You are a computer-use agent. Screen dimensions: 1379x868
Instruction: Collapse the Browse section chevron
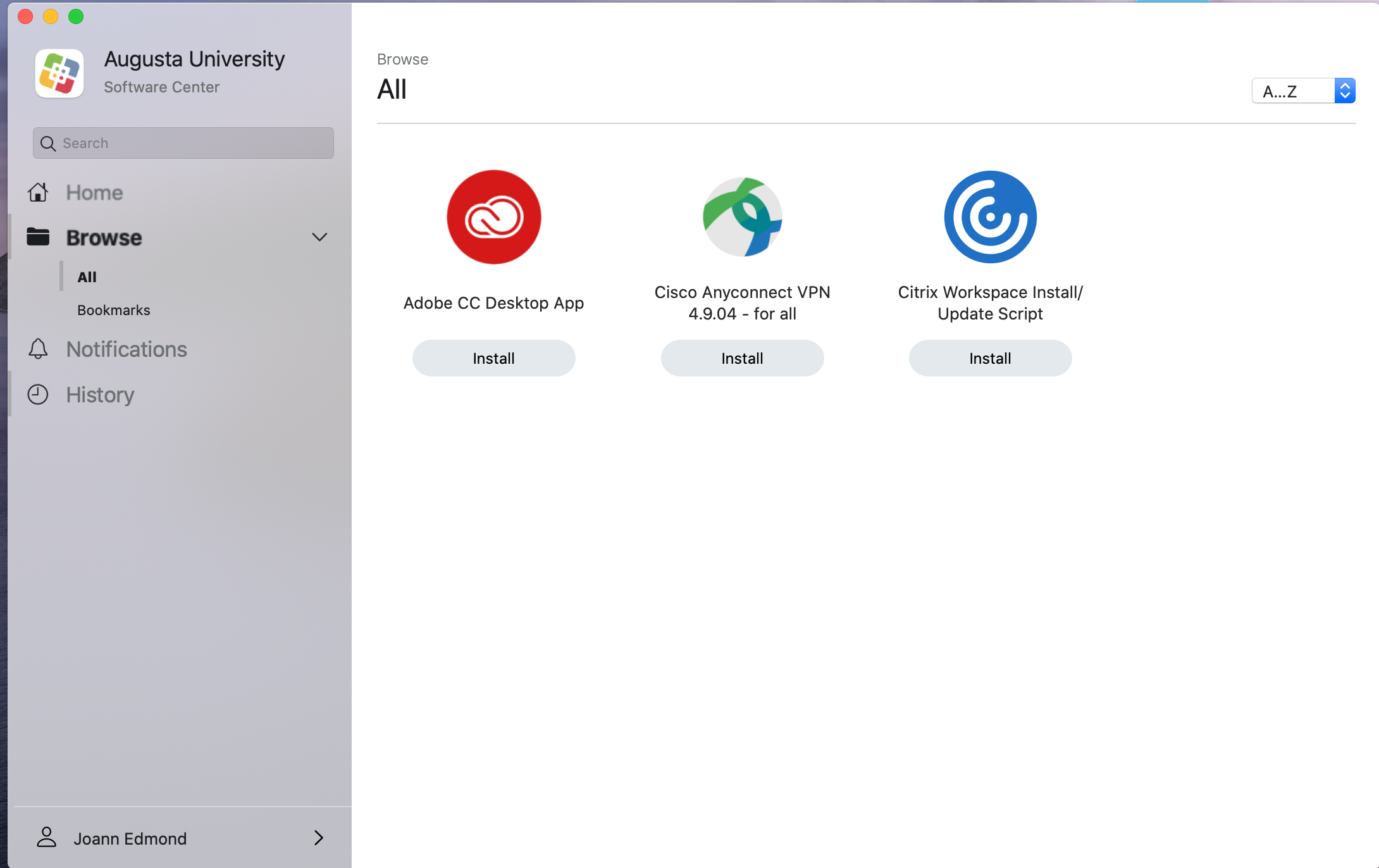(x=319, y=237)
